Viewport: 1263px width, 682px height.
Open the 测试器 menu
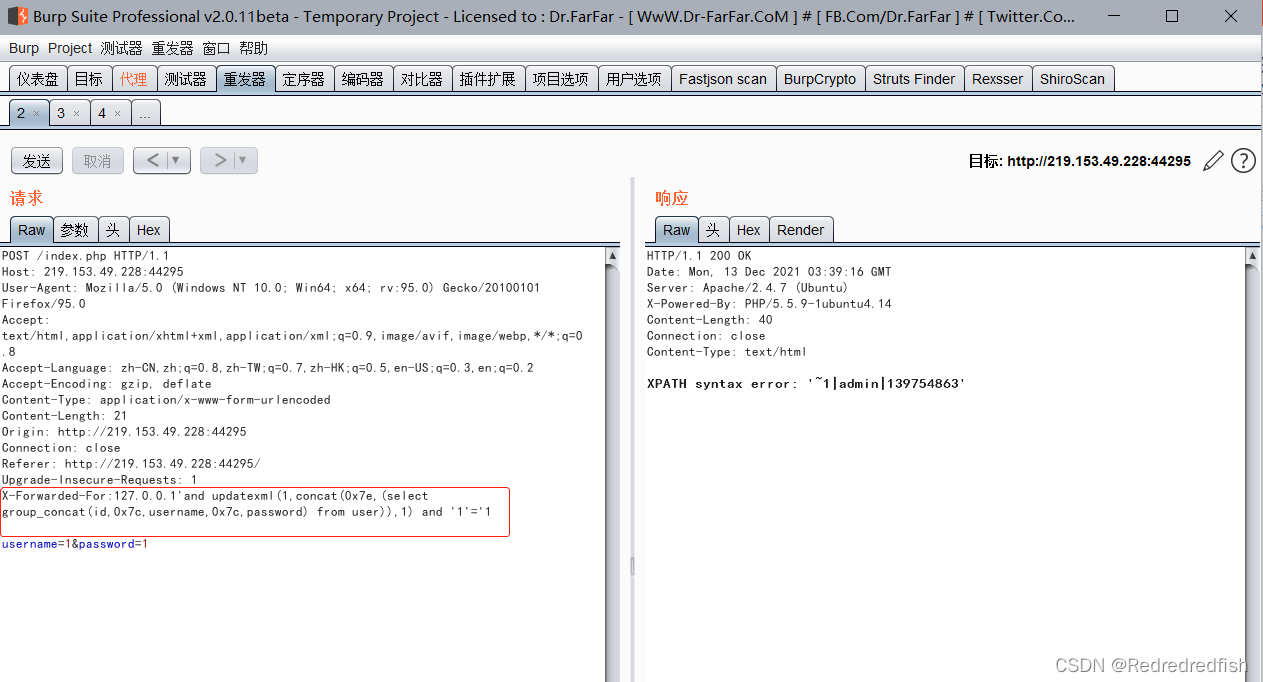[x=122, y=48]
